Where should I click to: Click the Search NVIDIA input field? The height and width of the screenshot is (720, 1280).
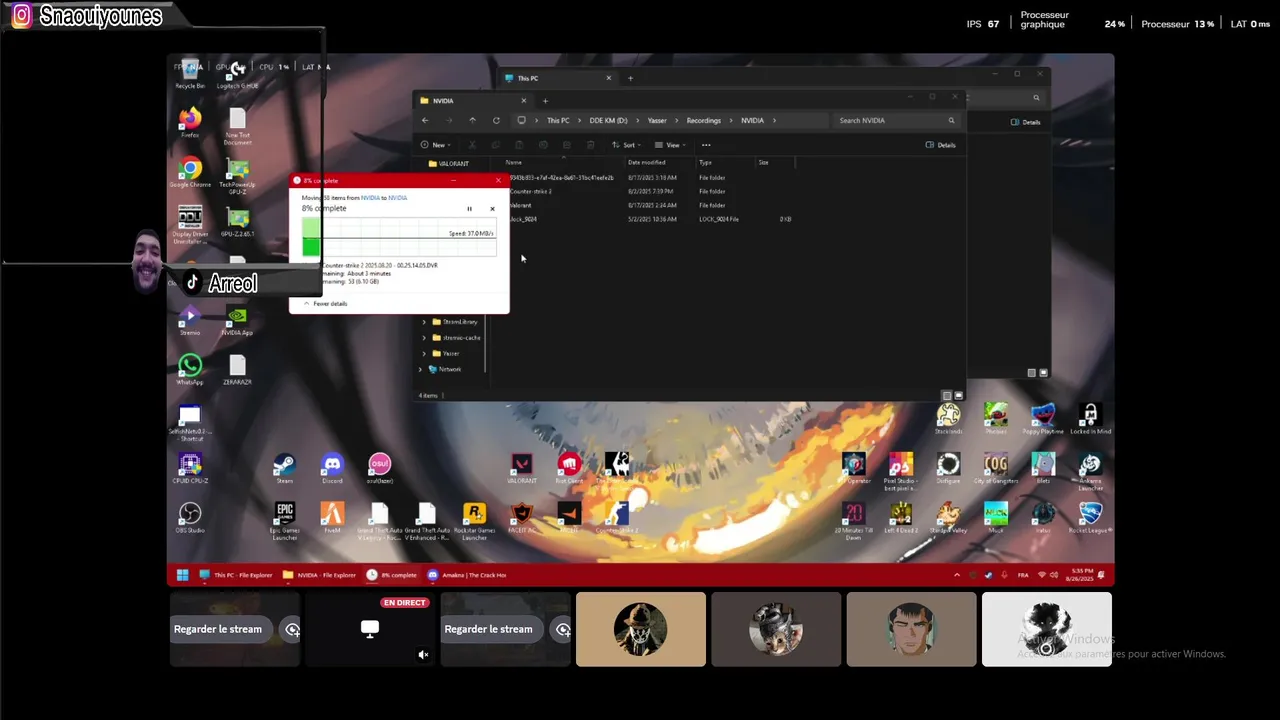pyautogui.click(x=895, y=120)
